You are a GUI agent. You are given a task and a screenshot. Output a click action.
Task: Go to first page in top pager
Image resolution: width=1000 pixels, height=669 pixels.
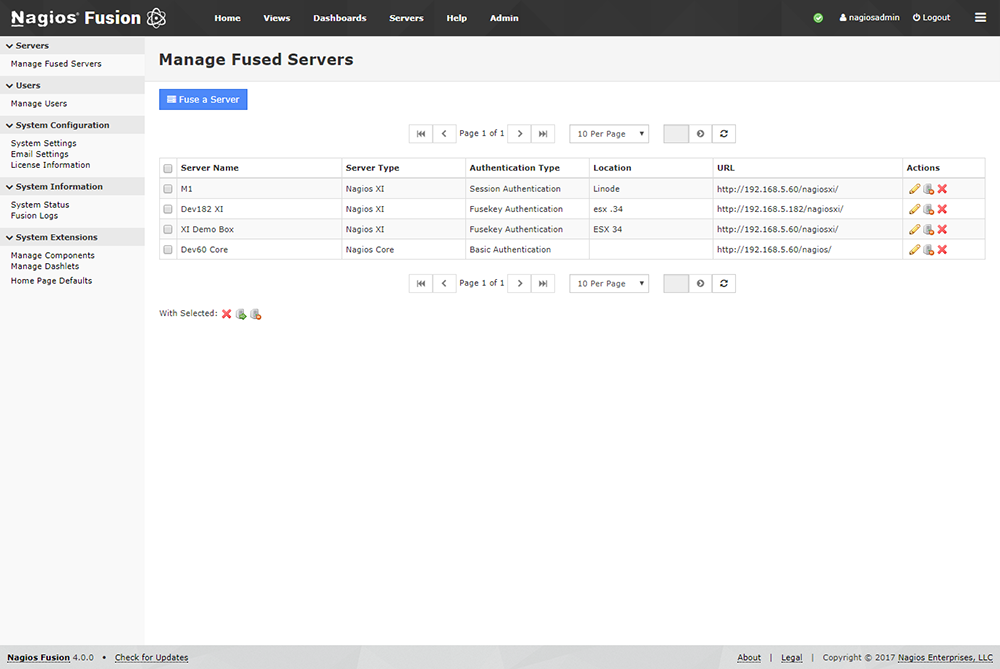[x=421, y=134]
